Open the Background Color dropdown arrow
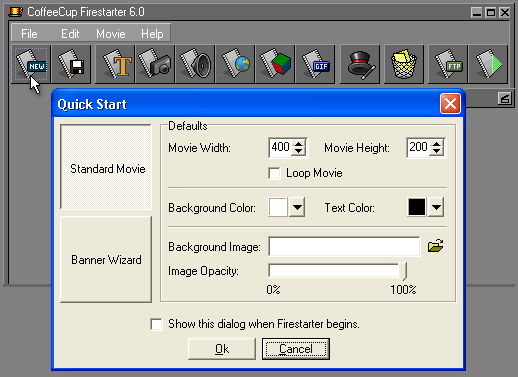The height and width of the screenshot is (377, 518). 297,207
